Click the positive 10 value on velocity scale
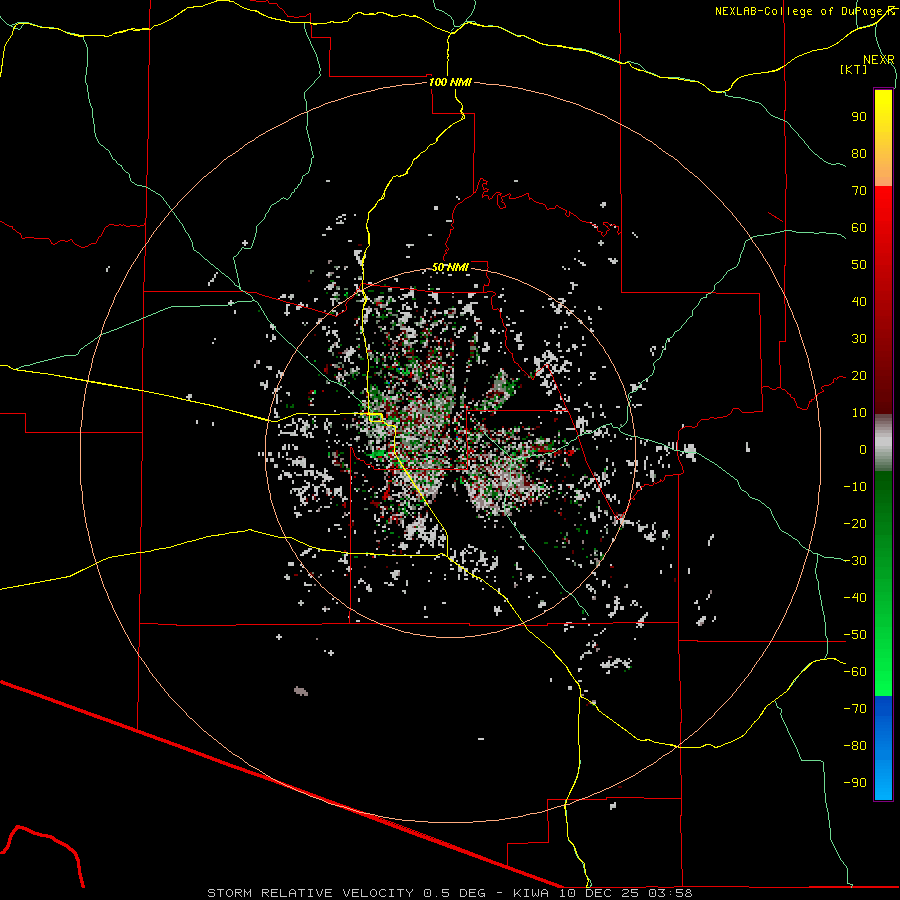Image resolution: width=900 pixels, height=900 pixels. click(859, 413)
